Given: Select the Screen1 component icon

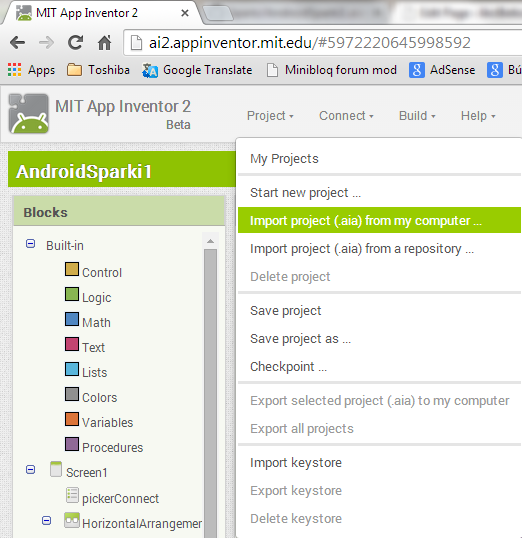Looking at the screenshot, I should pyautogui.click(x=56, y=469).
